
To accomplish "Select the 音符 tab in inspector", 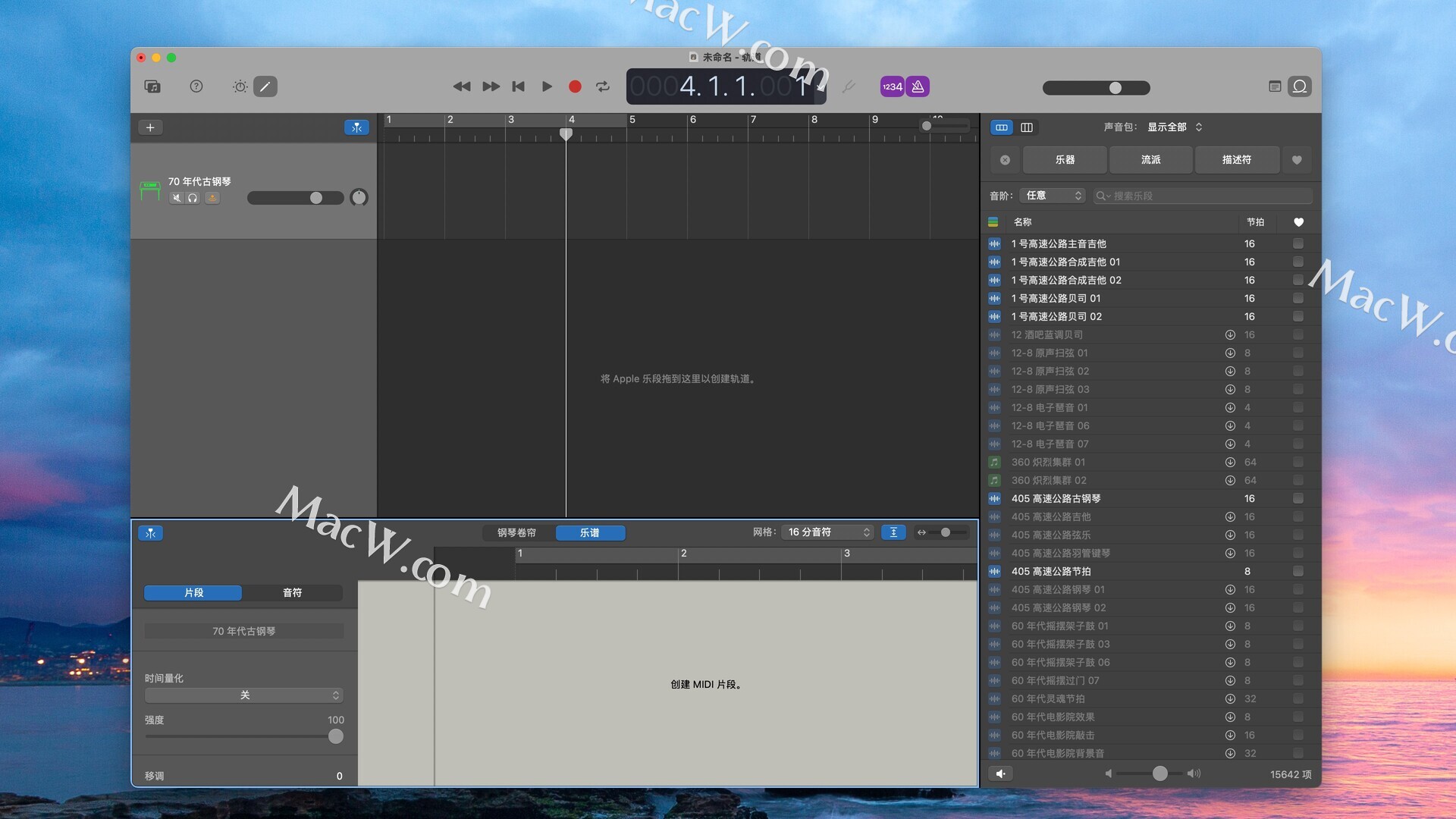I will pyautogui.click(x=292, y=593).
